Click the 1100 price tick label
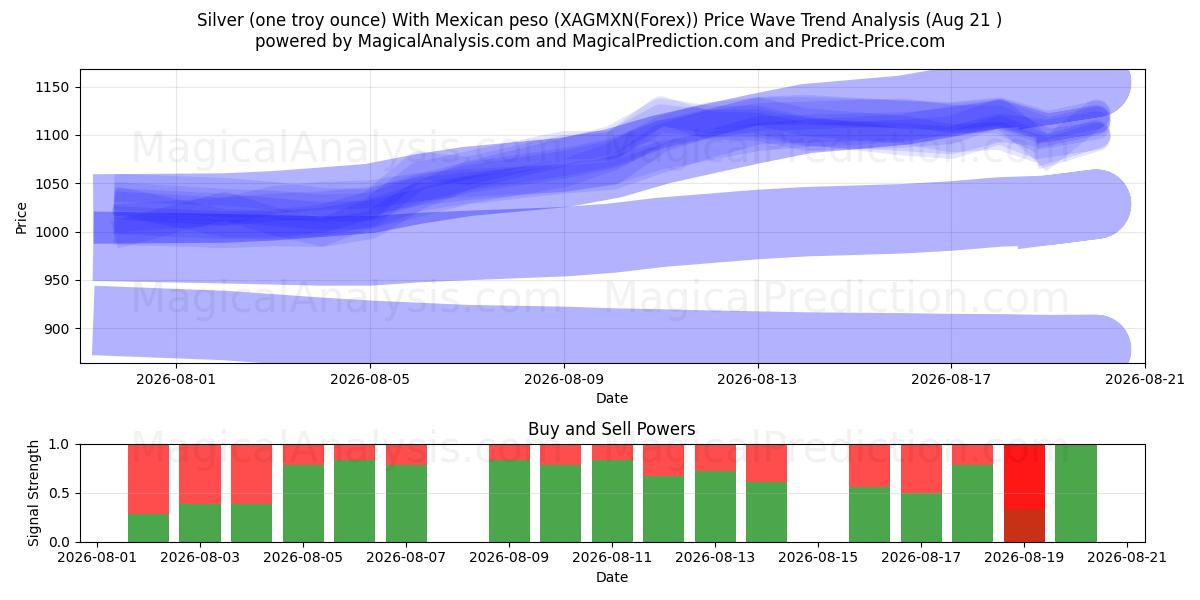 coord(51,135)
